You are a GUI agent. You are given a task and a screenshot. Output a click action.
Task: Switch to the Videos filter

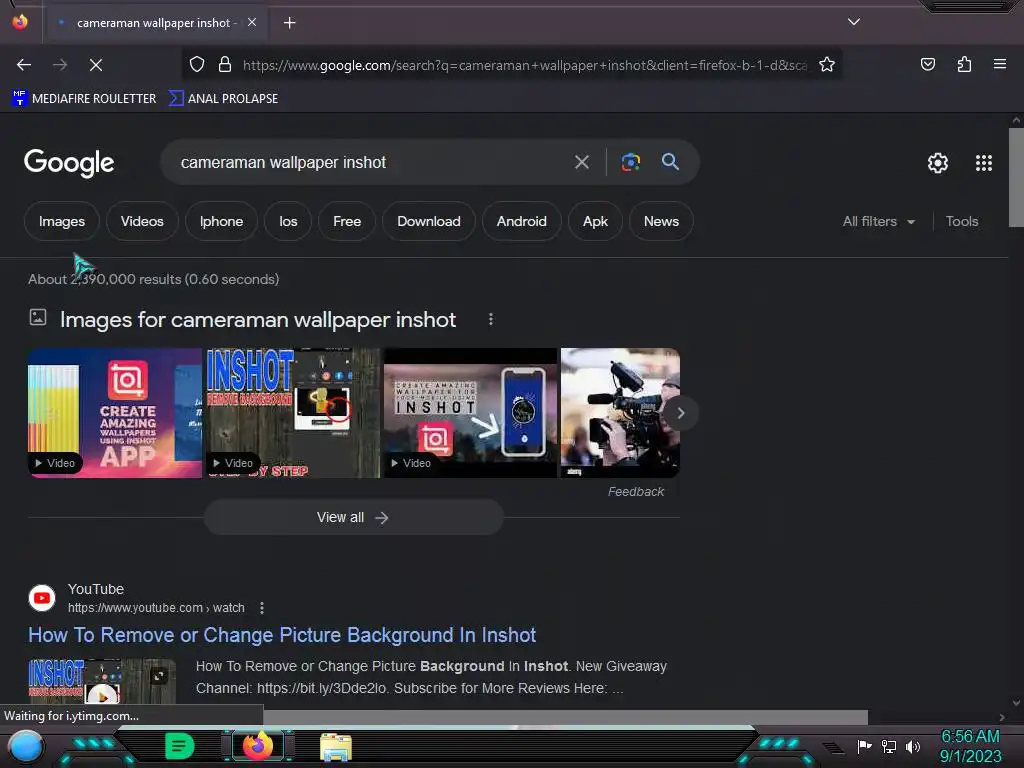[142, 221]
